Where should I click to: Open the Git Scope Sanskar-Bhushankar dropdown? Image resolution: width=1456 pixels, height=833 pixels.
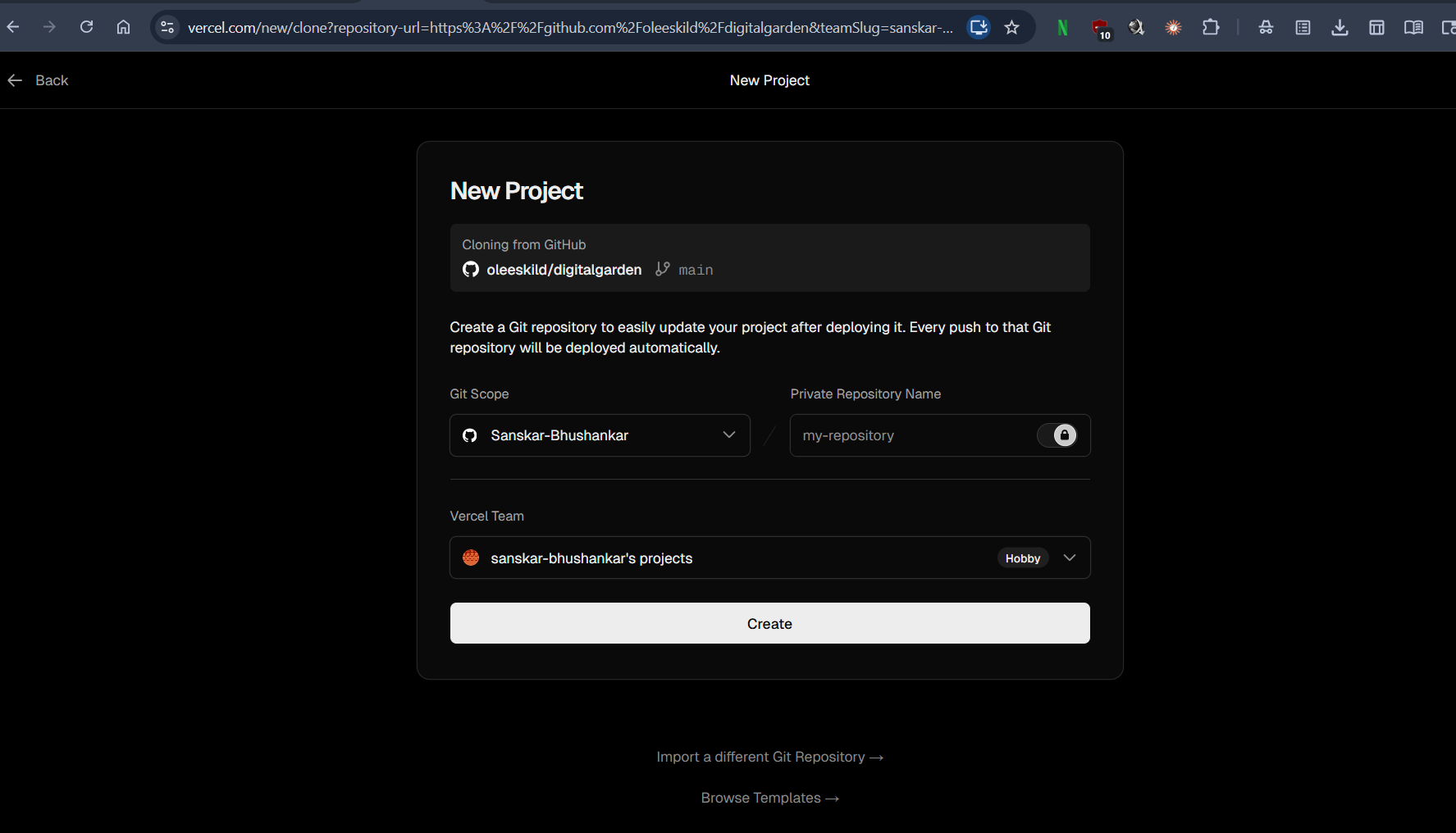600,435
